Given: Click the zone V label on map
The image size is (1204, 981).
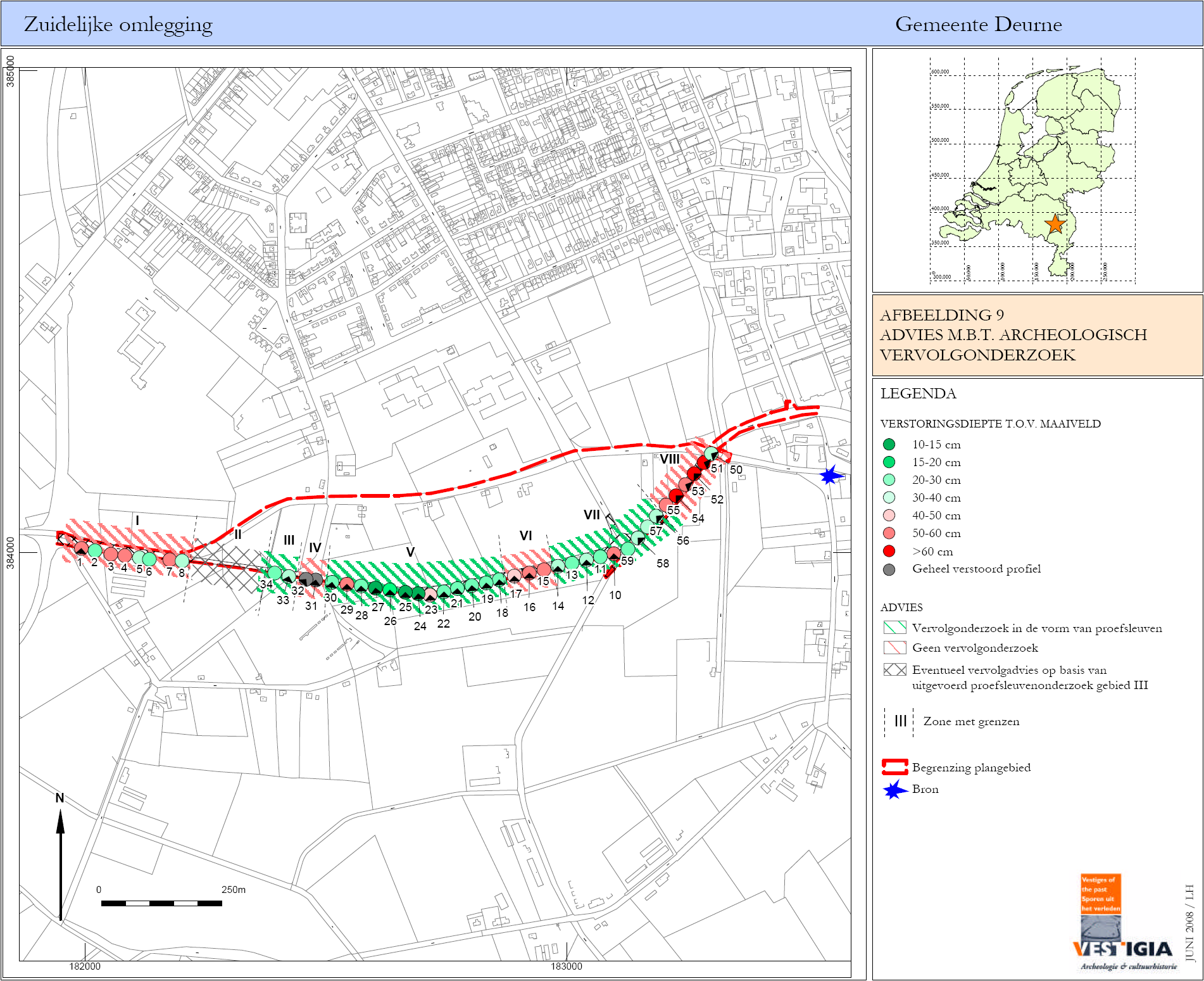Looking at the screenshot, I should tap(410, 552).
